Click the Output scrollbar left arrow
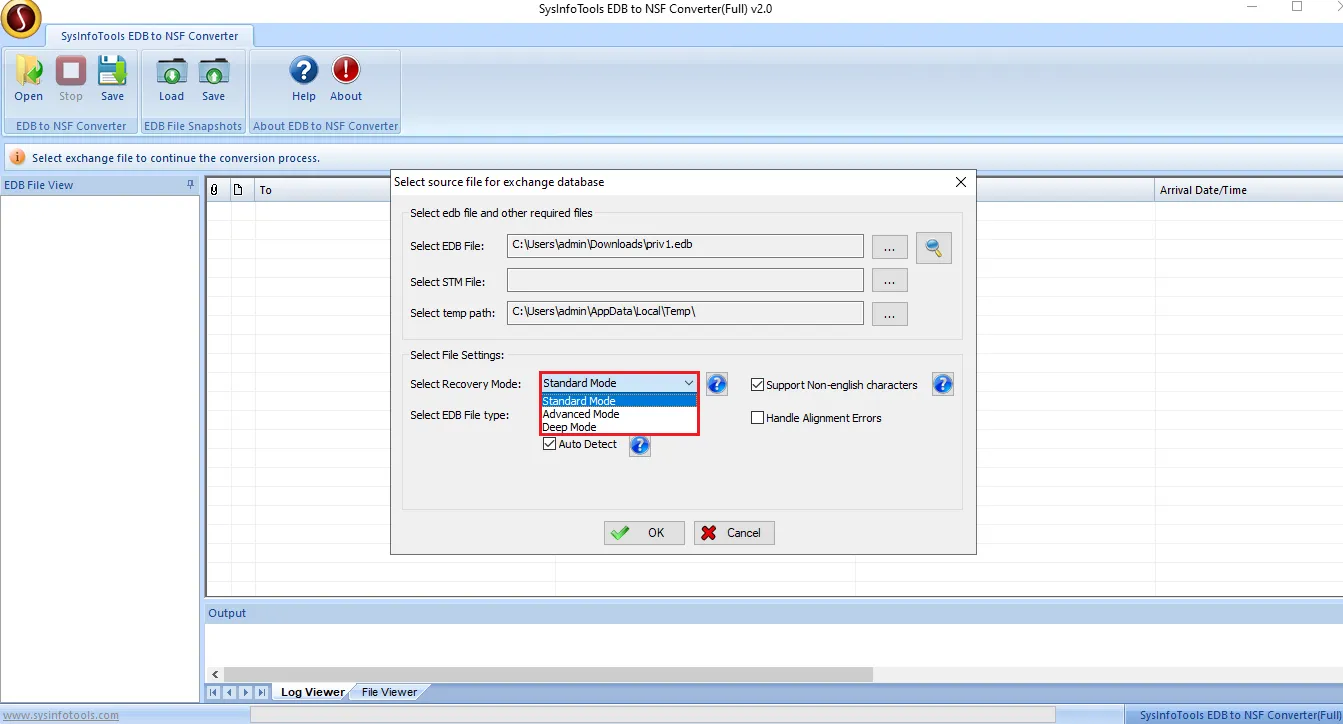Image resolution: width=1343 pixels, height=724 pixels. click(214, 674)
